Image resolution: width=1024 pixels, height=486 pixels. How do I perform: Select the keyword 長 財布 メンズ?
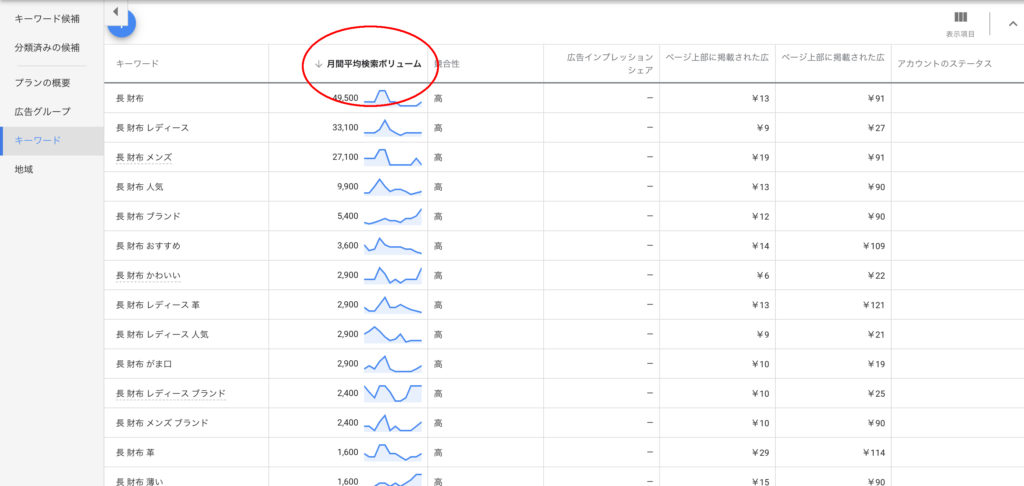point(144,157)
